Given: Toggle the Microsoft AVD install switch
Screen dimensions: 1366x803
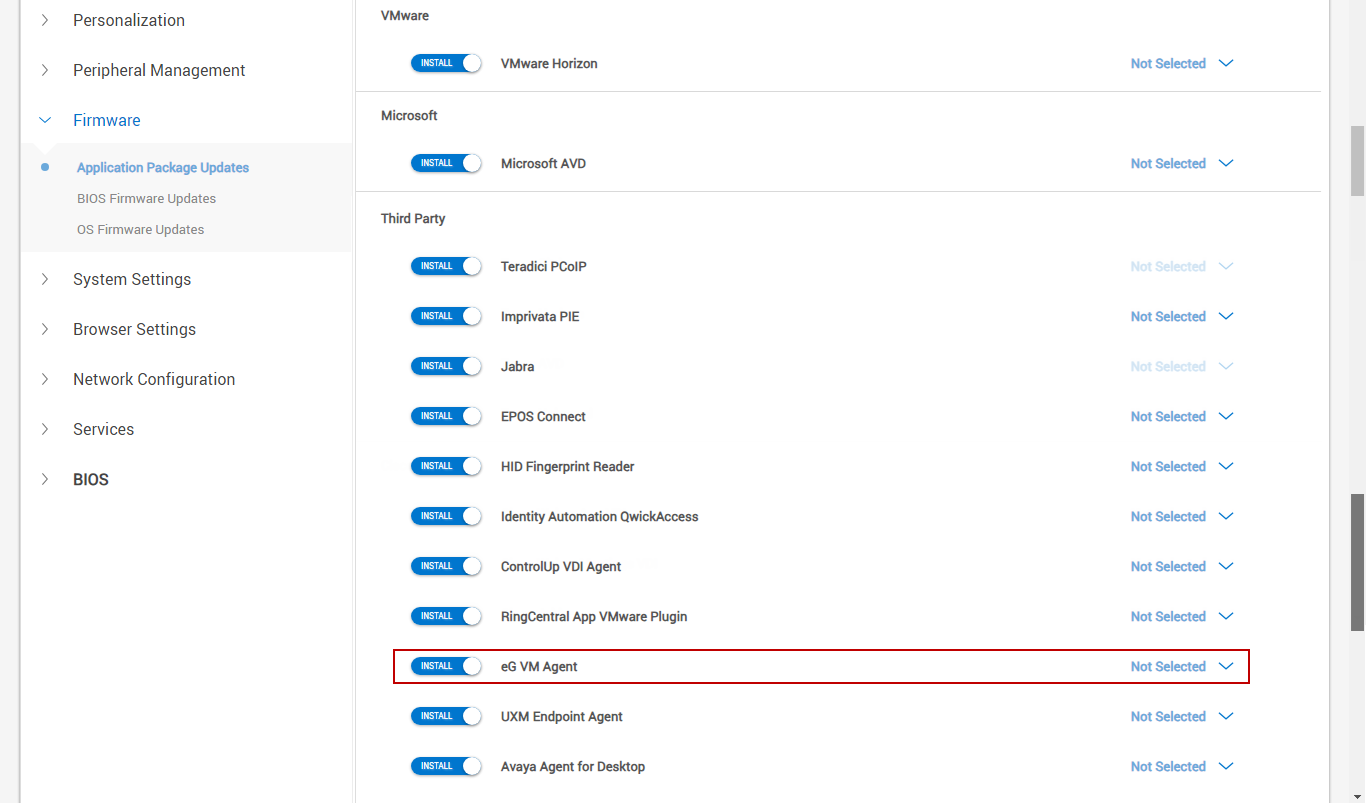Looking at the screenshot, I should pos(446,163).
